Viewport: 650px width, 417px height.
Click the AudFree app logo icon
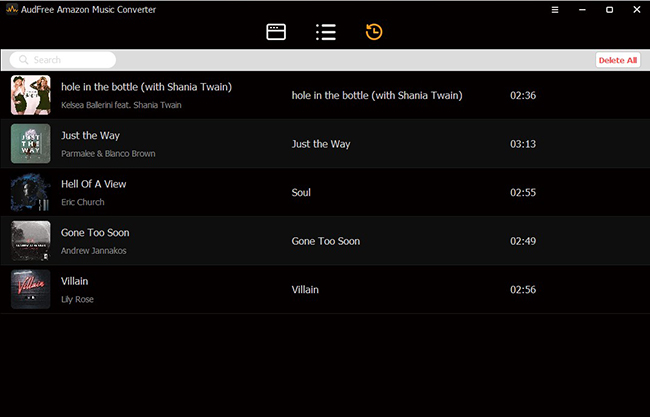point(11,9)
